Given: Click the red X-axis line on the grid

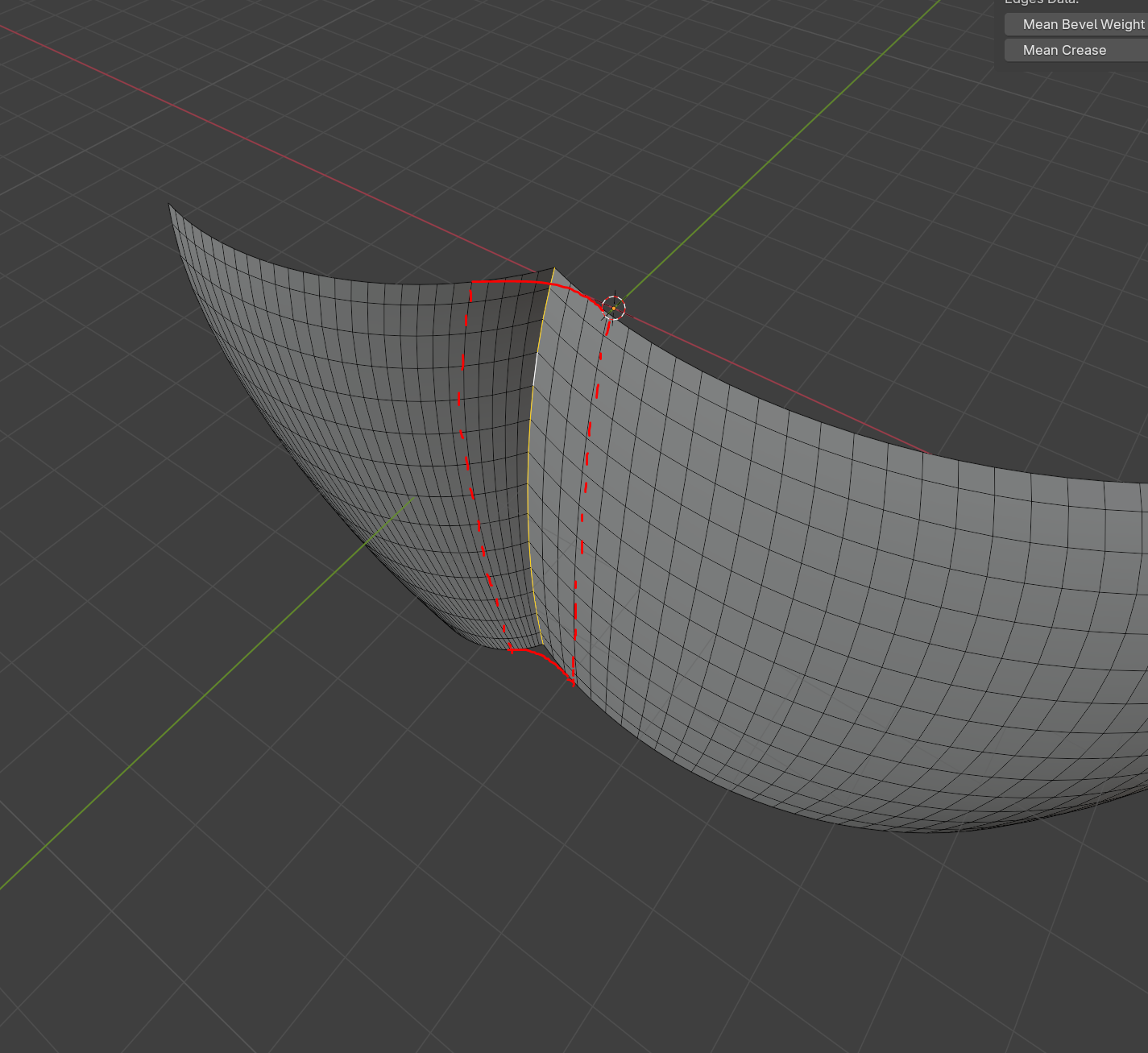Looking at the screenshot, I should point(242,135).
